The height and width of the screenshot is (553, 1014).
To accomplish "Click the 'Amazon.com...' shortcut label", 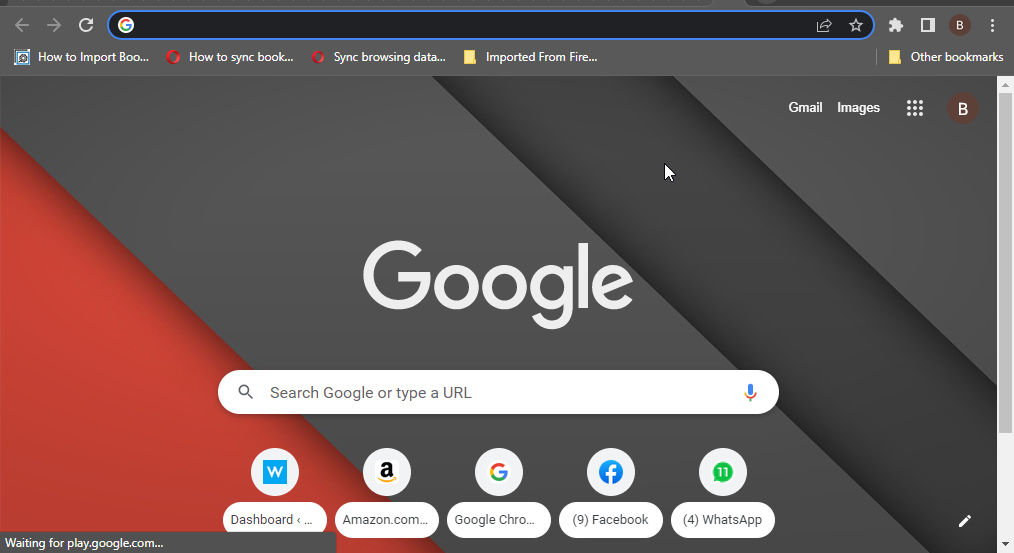I will 387,519.
